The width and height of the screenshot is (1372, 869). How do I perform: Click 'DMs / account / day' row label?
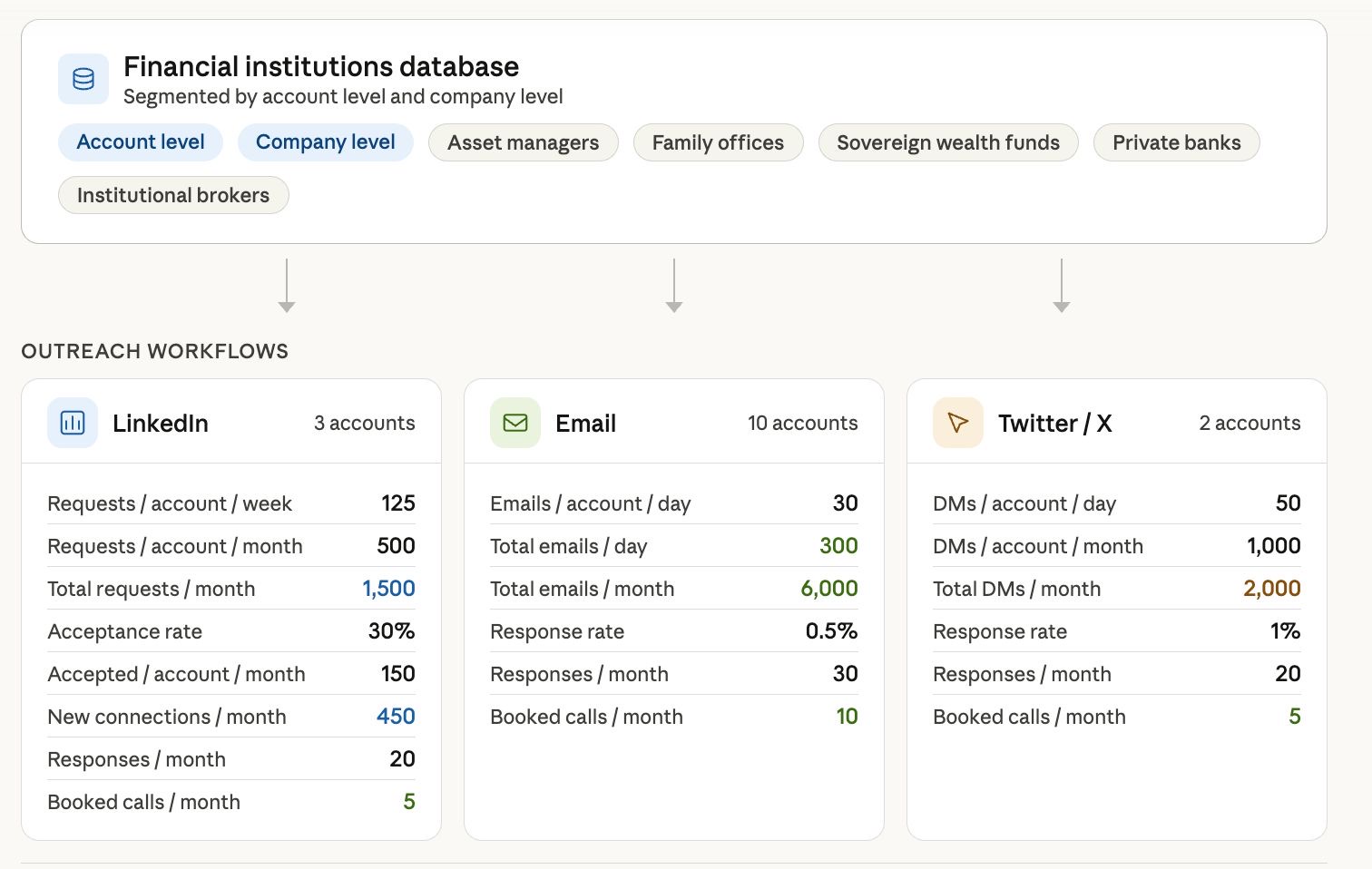1024,503
